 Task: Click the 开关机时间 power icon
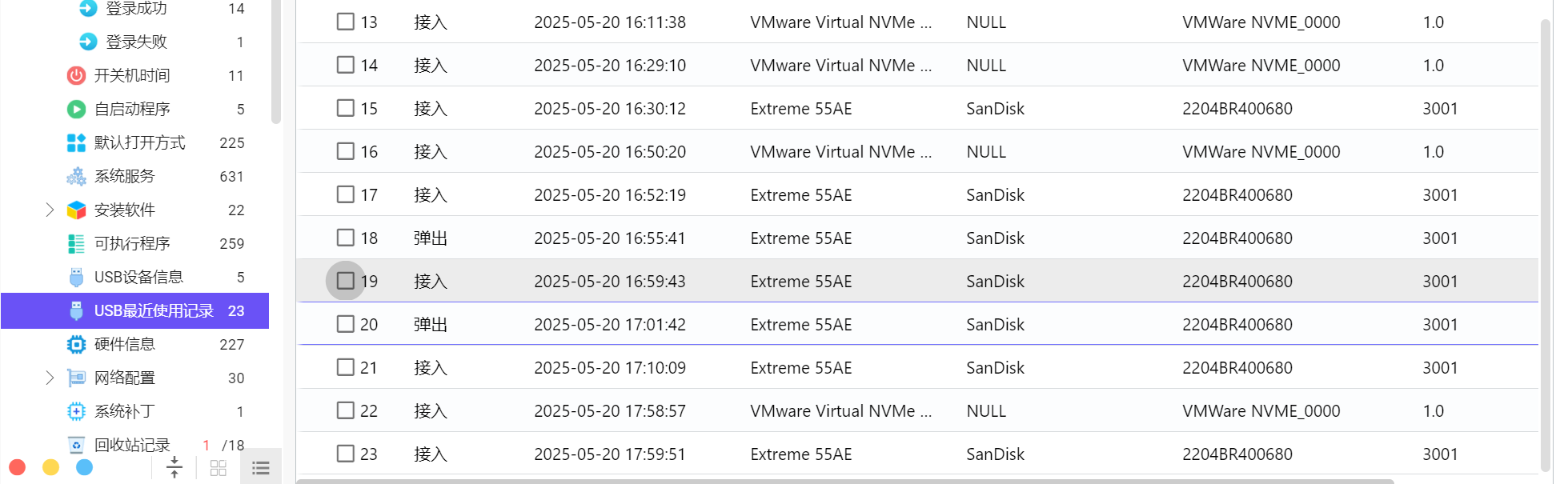point(76,75)
